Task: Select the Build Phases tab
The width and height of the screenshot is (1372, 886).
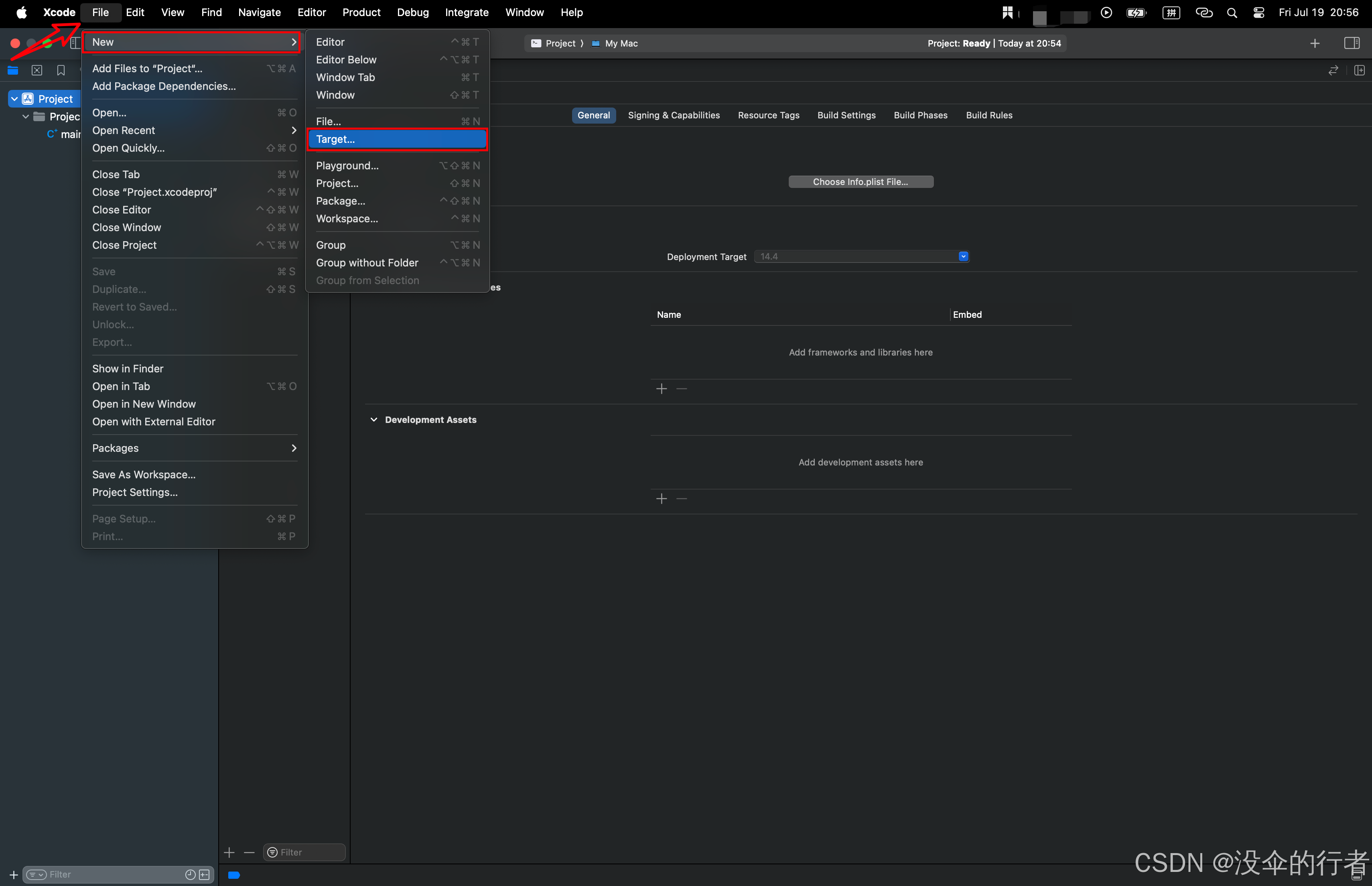Action: tap(920, 114)
